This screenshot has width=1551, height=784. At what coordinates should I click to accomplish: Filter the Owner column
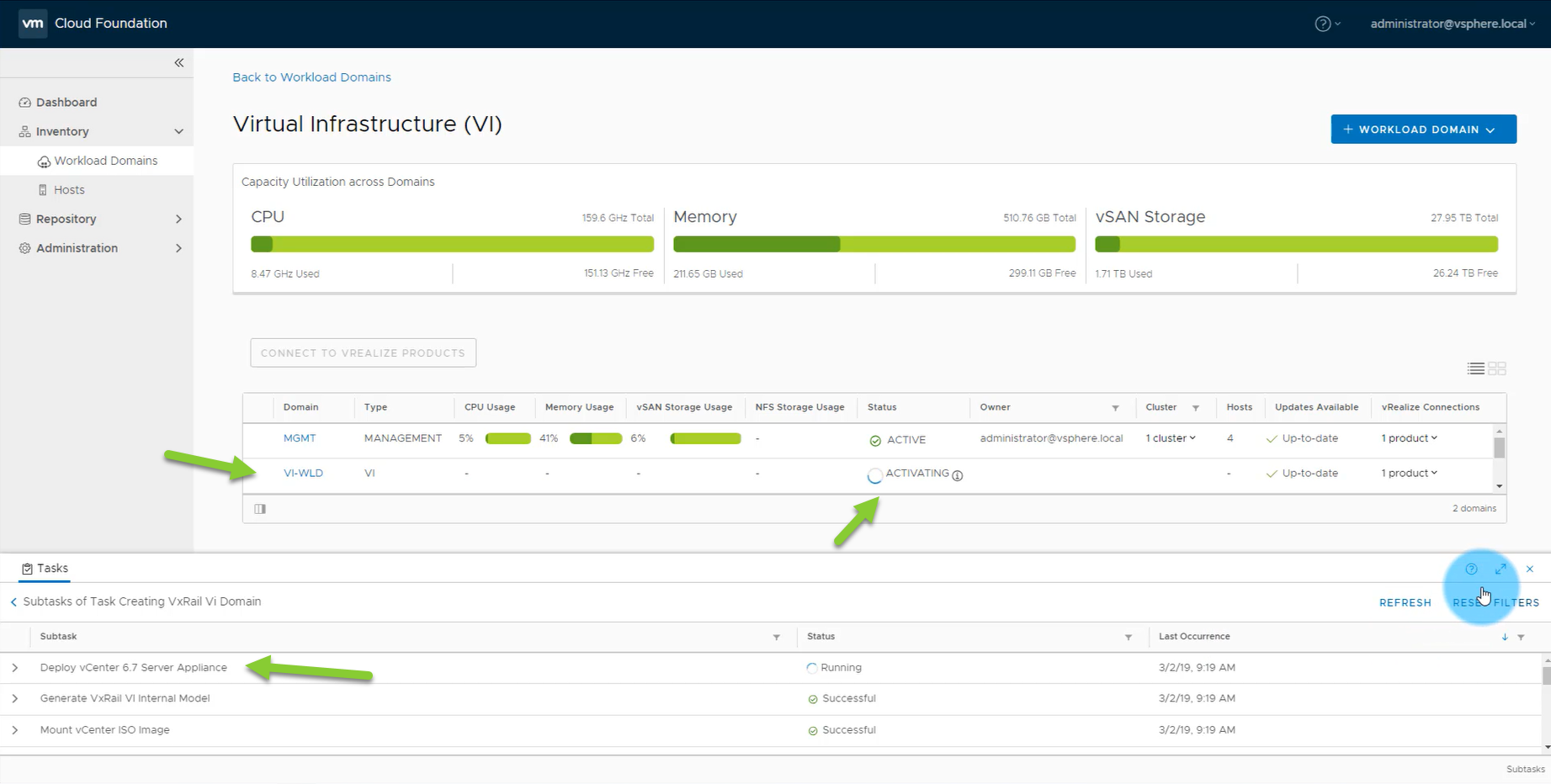point(1115,408)
